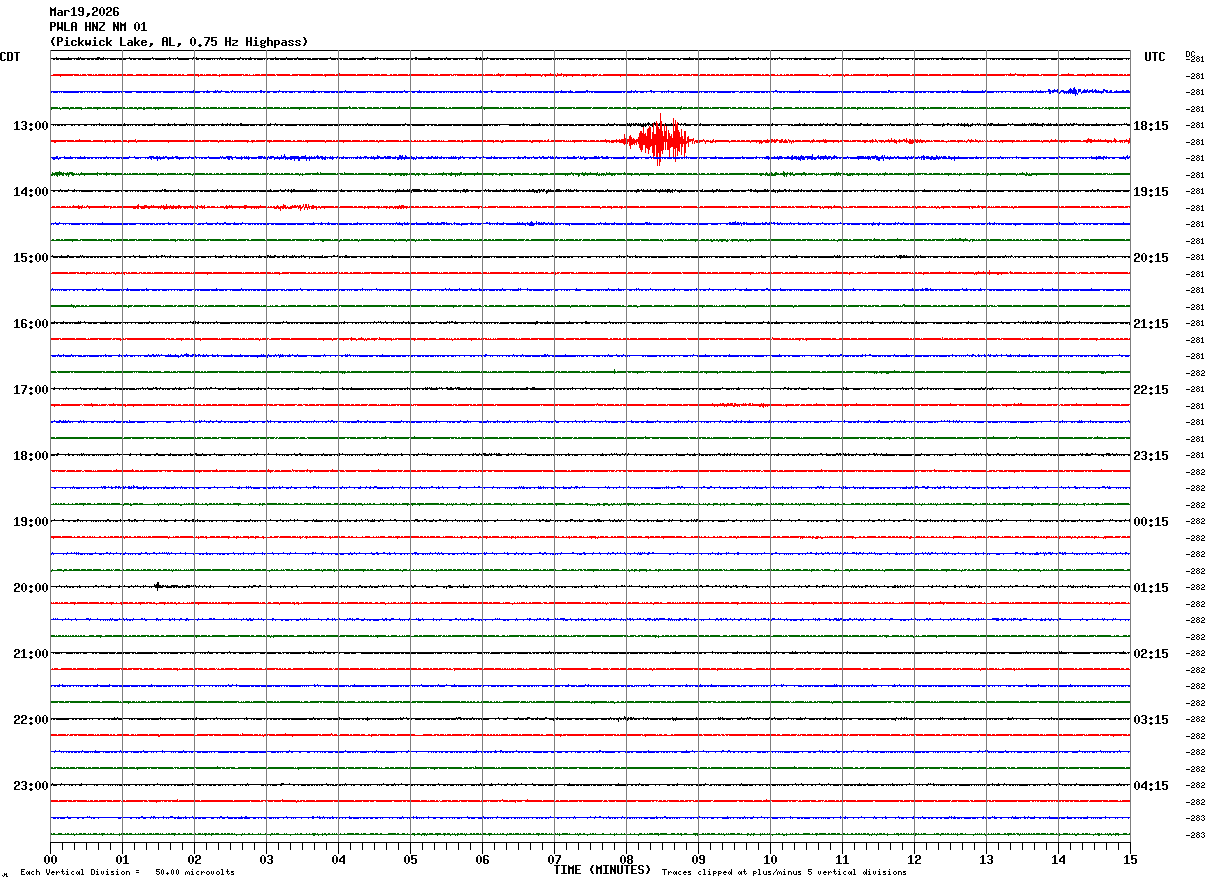Click the DC offset column header
Image resolution: width=1210 pixels, height=886 pixels.
[x=1190, y=54]
